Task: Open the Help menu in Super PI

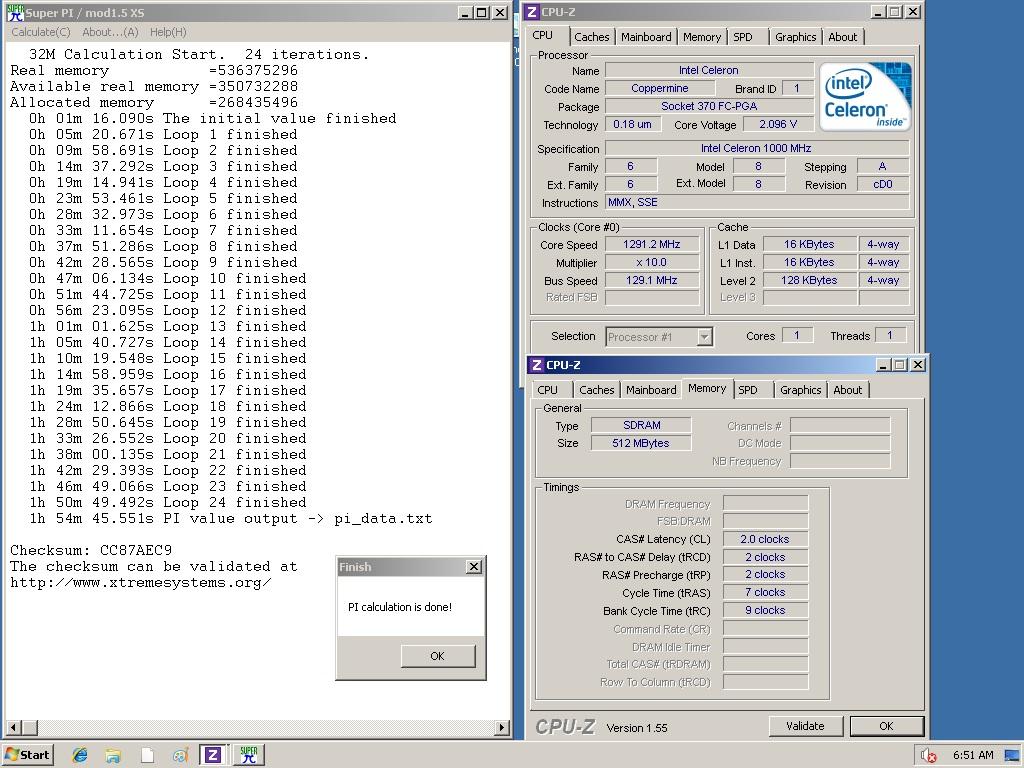Action: [x=168, y=32]
